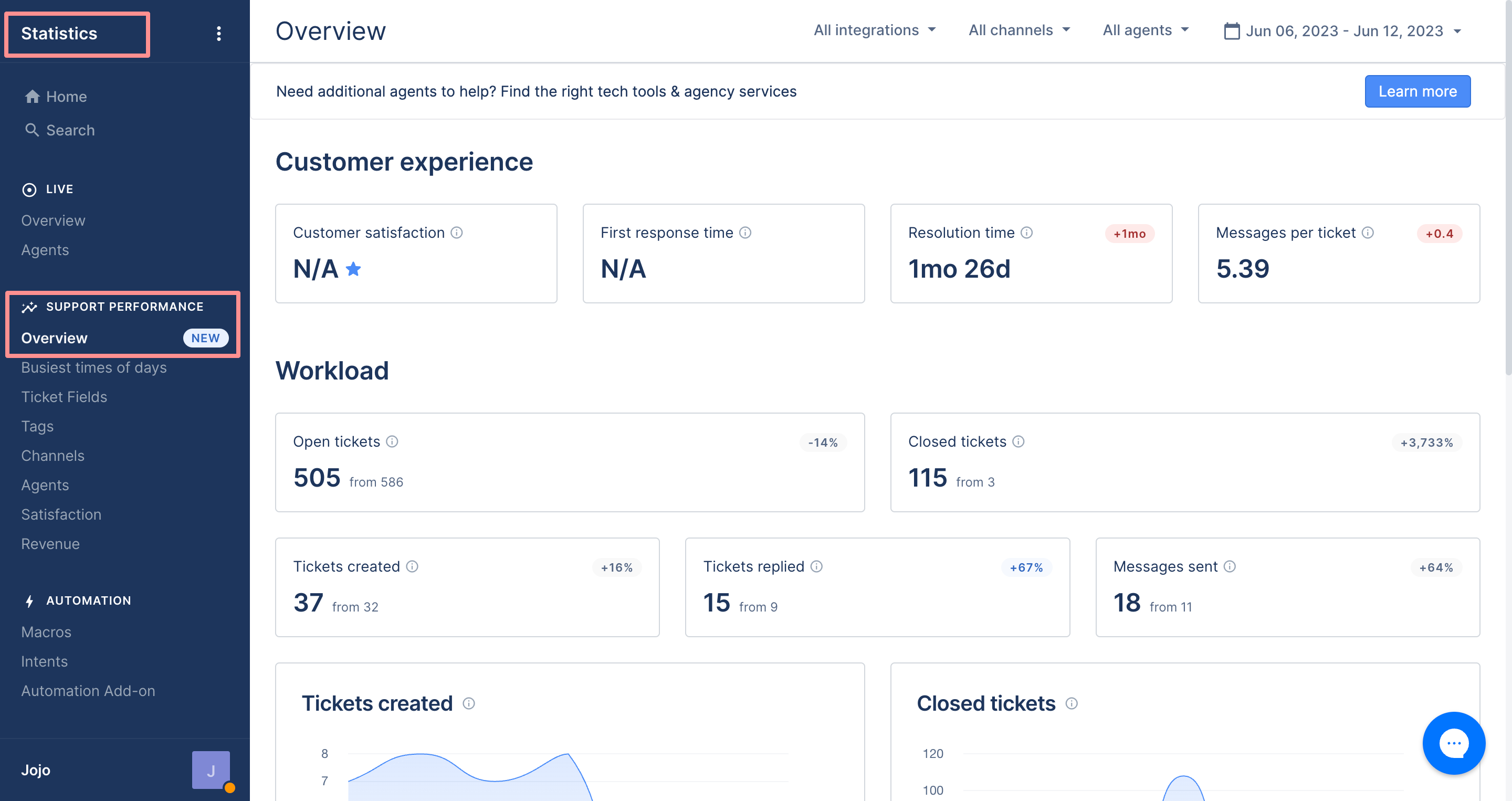This screenshot has width=1512, height=801.
Task: Click the Statistics header title
Action: [59, 34]
